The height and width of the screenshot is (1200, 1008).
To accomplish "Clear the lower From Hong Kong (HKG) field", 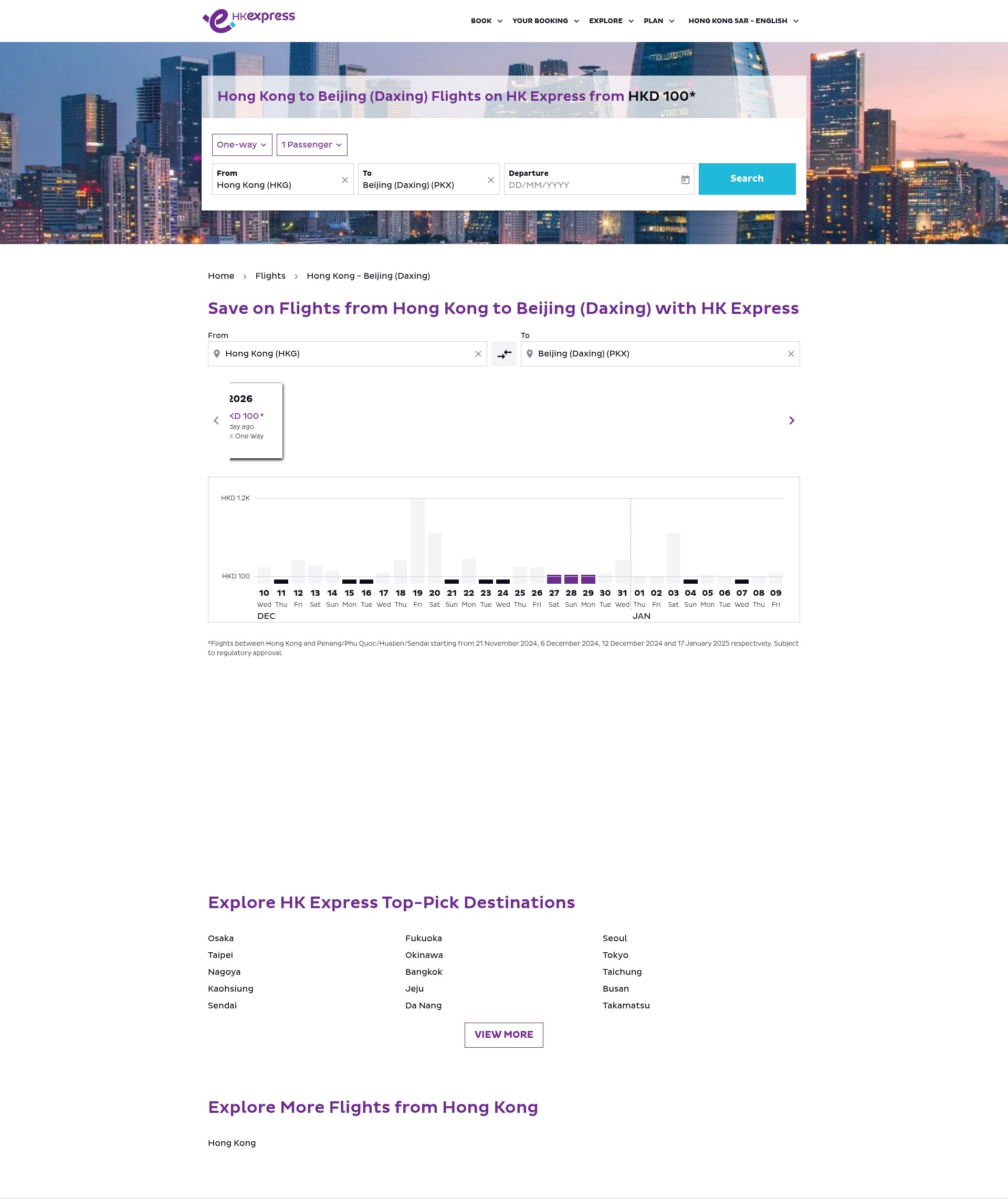I will pyautogui.click(x=478, y=354).
